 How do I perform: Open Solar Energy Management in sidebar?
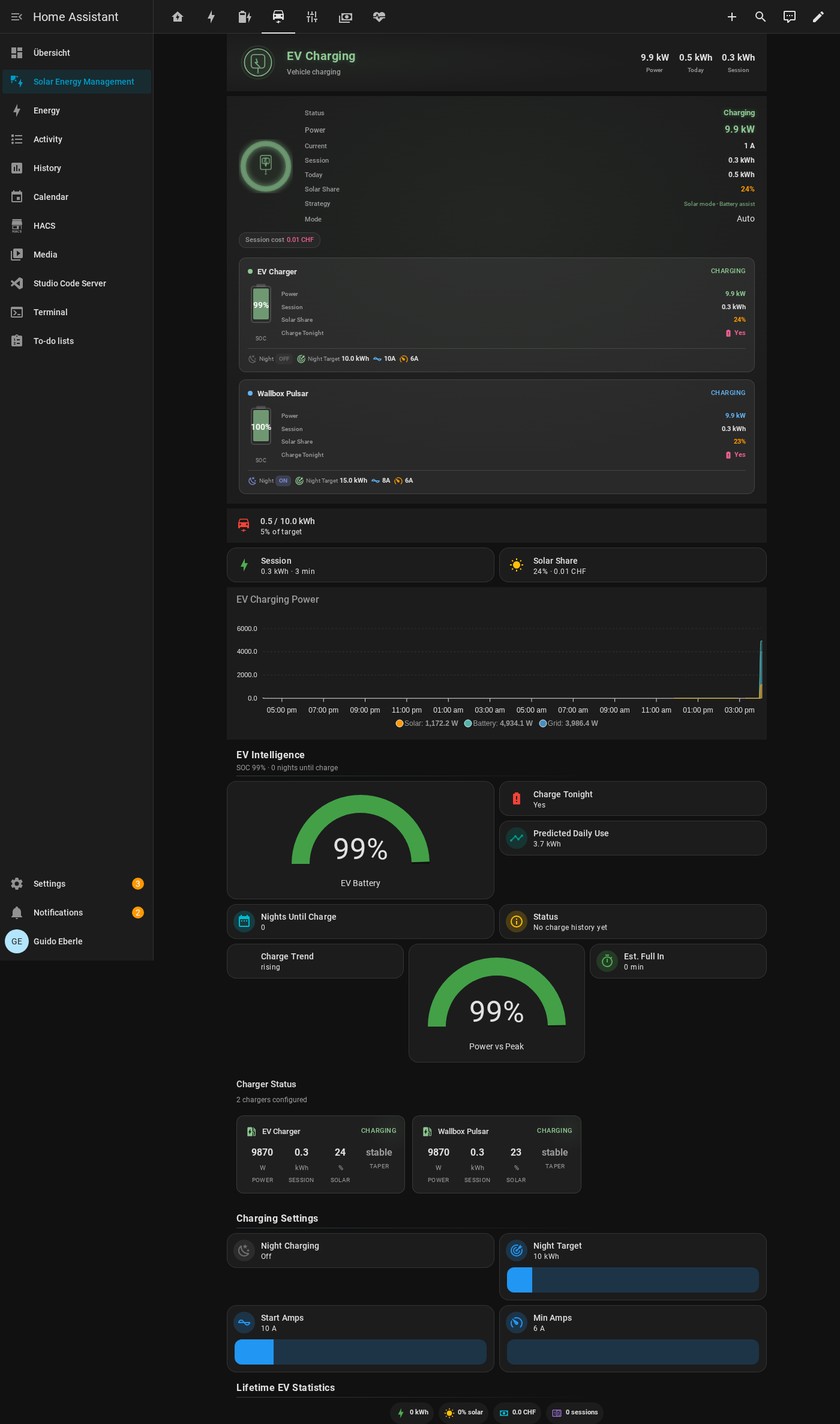(77, 82)
